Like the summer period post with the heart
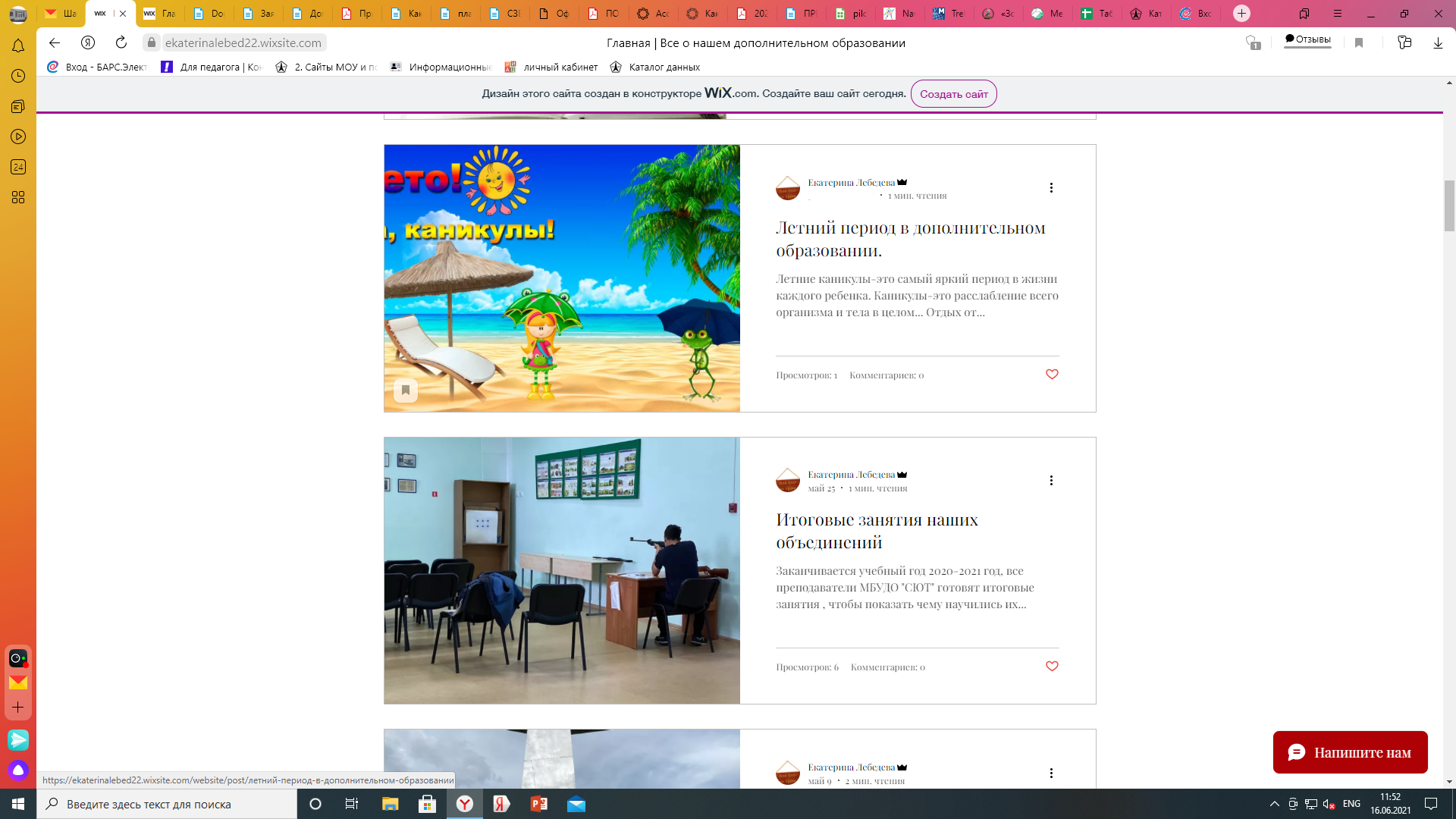This screenshot has width=1456, height=819. [1052, 374]
